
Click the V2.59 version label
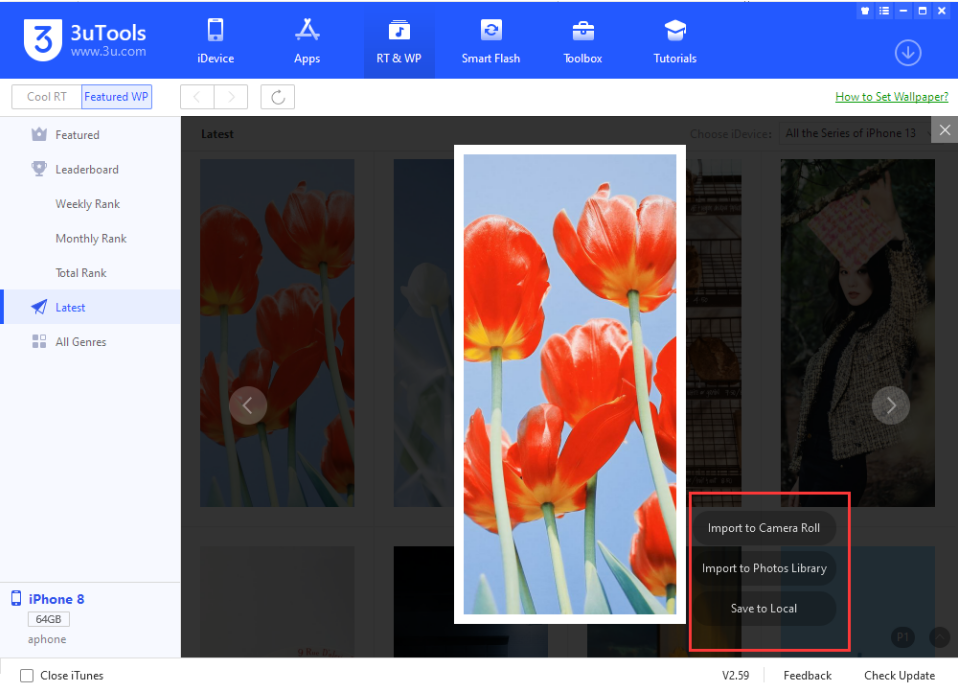735,675
